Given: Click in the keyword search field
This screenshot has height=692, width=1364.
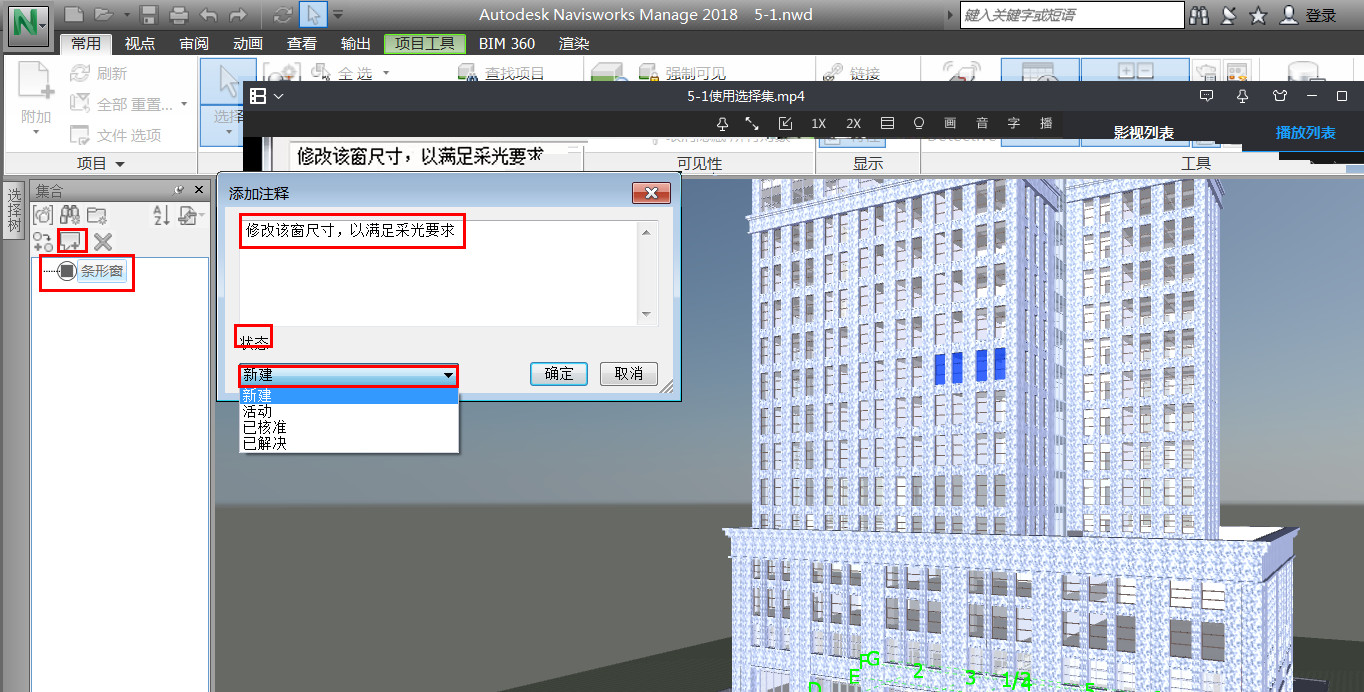Looking at the screenshot, I should click(1071, 15).
